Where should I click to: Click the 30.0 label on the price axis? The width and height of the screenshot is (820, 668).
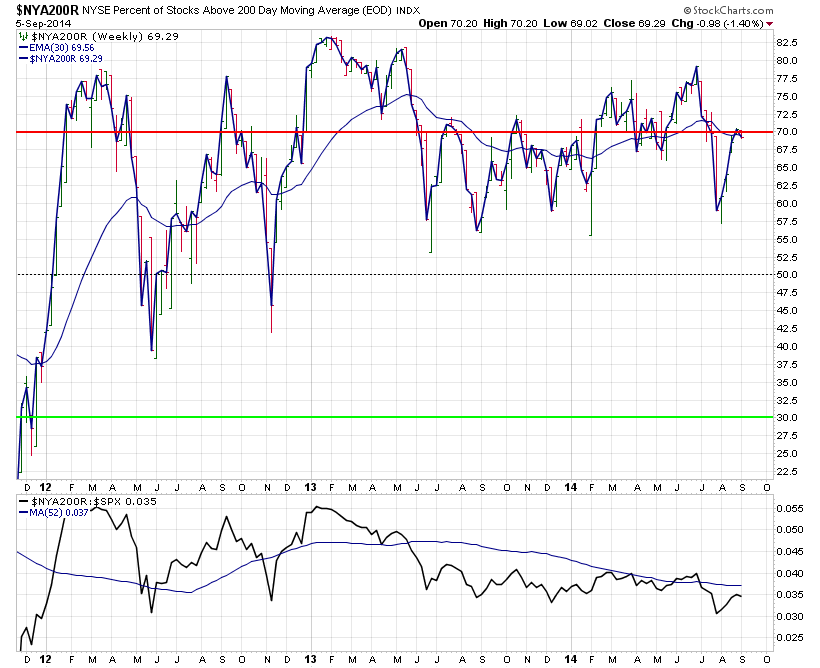click(787, 417)
